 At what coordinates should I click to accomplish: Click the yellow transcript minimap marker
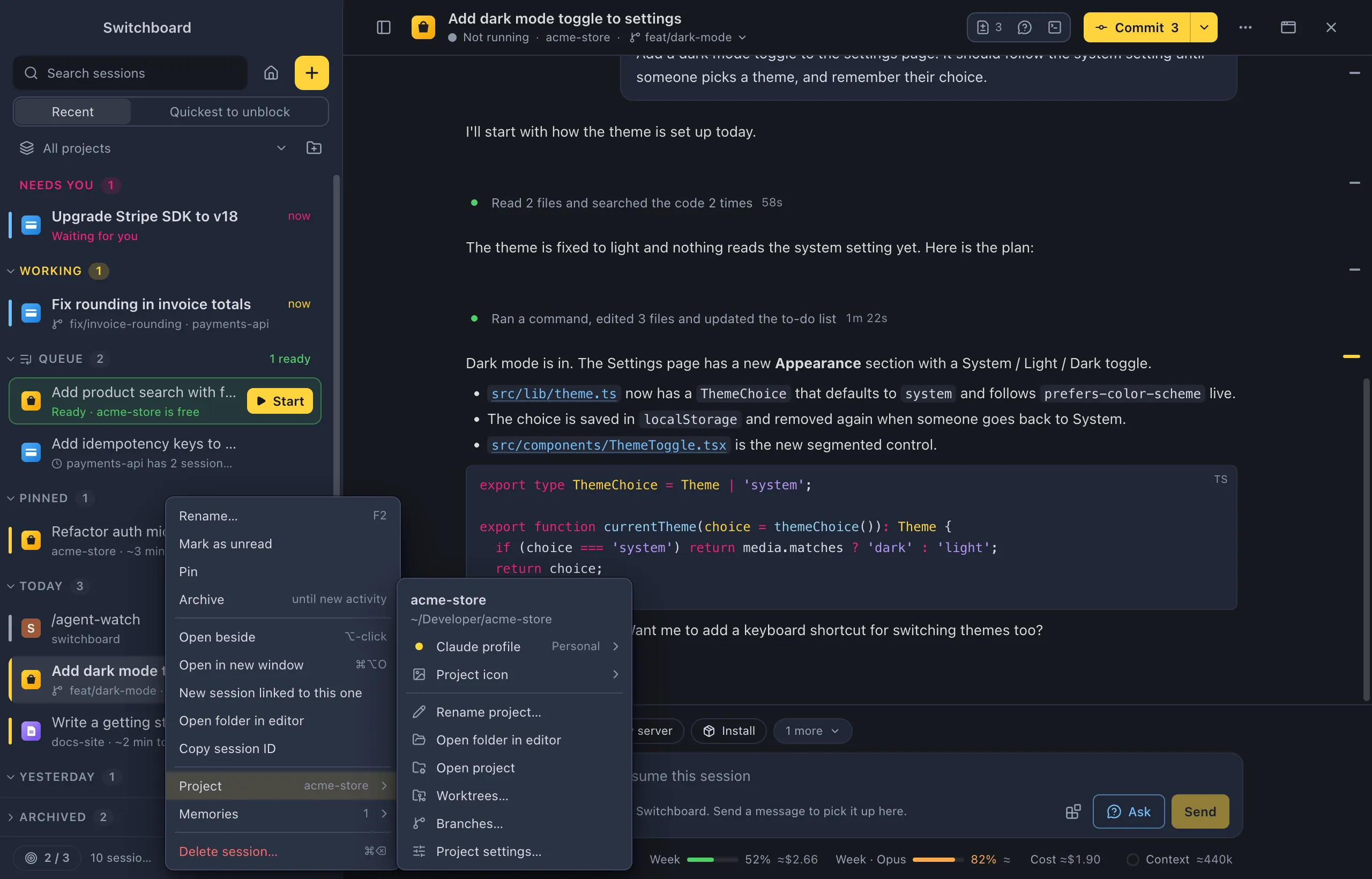click(x=1352, y=356)
